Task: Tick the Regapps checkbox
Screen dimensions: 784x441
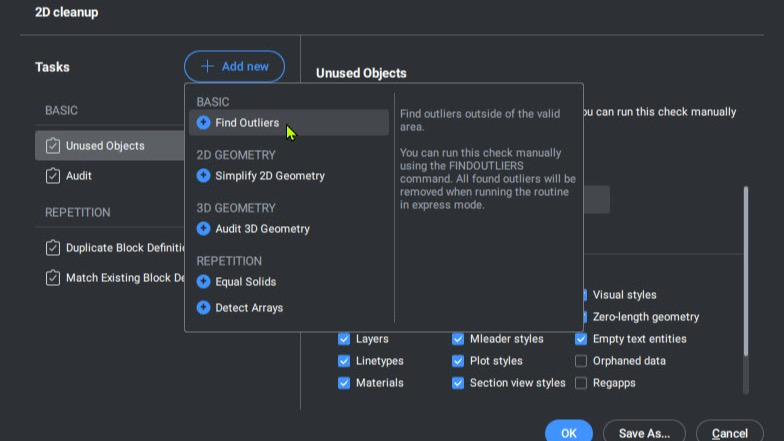Action: click(x=580, y=383)
